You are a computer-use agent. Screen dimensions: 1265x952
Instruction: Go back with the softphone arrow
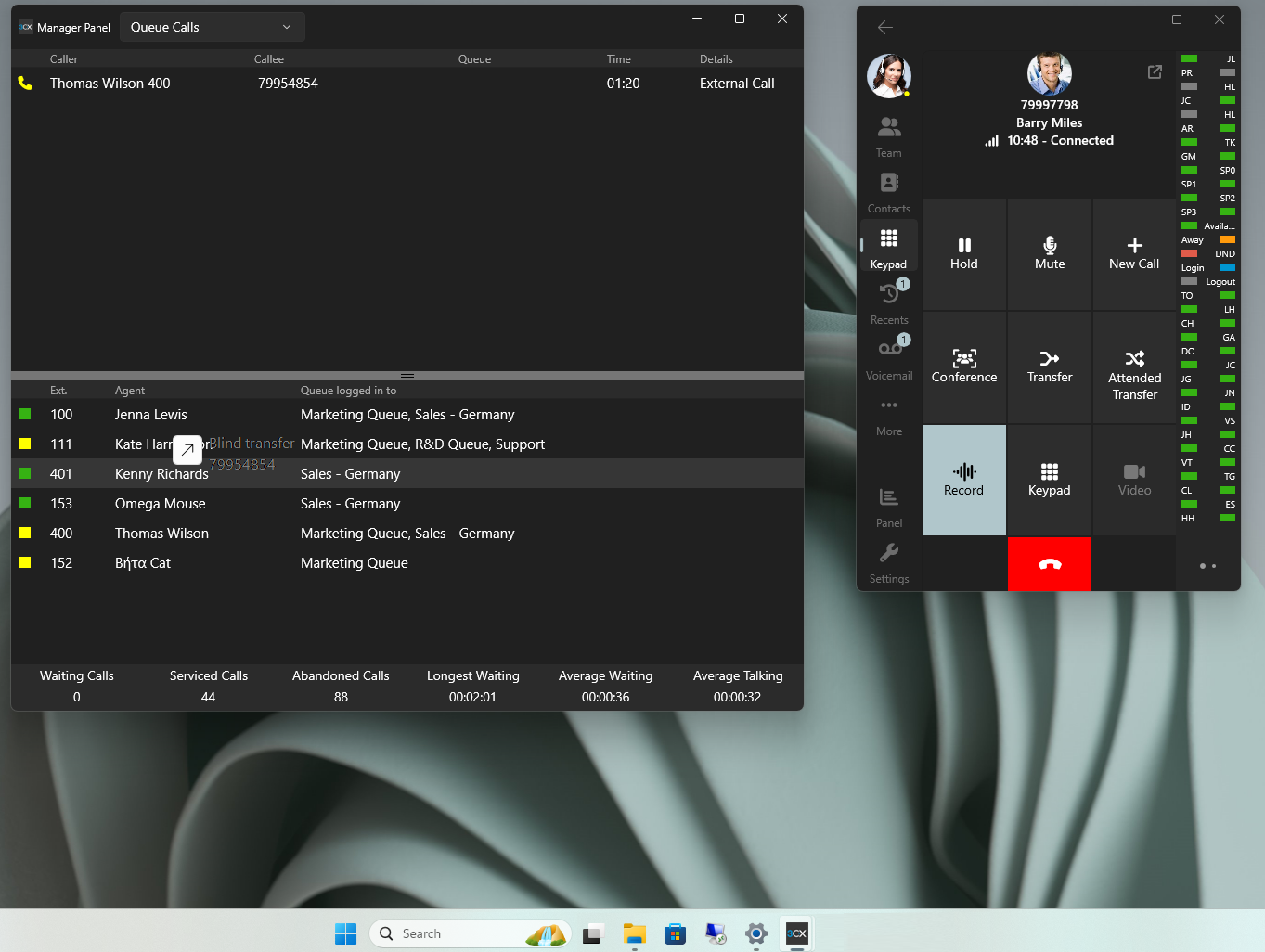coord(885,27)
